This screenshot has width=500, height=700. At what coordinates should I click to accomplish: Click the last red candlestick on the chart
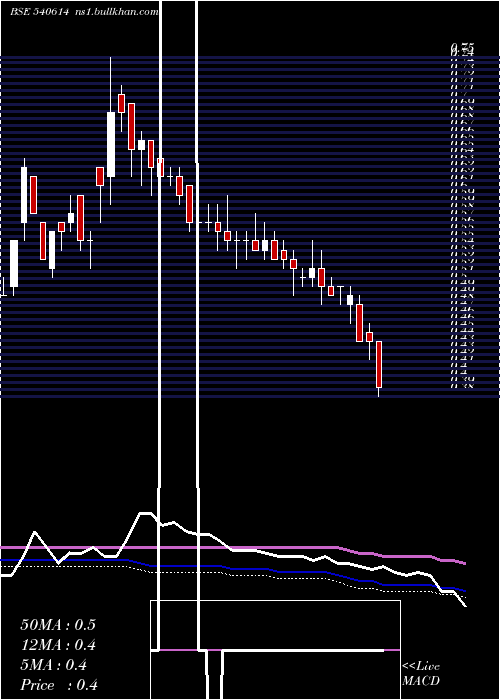(379, 364)
